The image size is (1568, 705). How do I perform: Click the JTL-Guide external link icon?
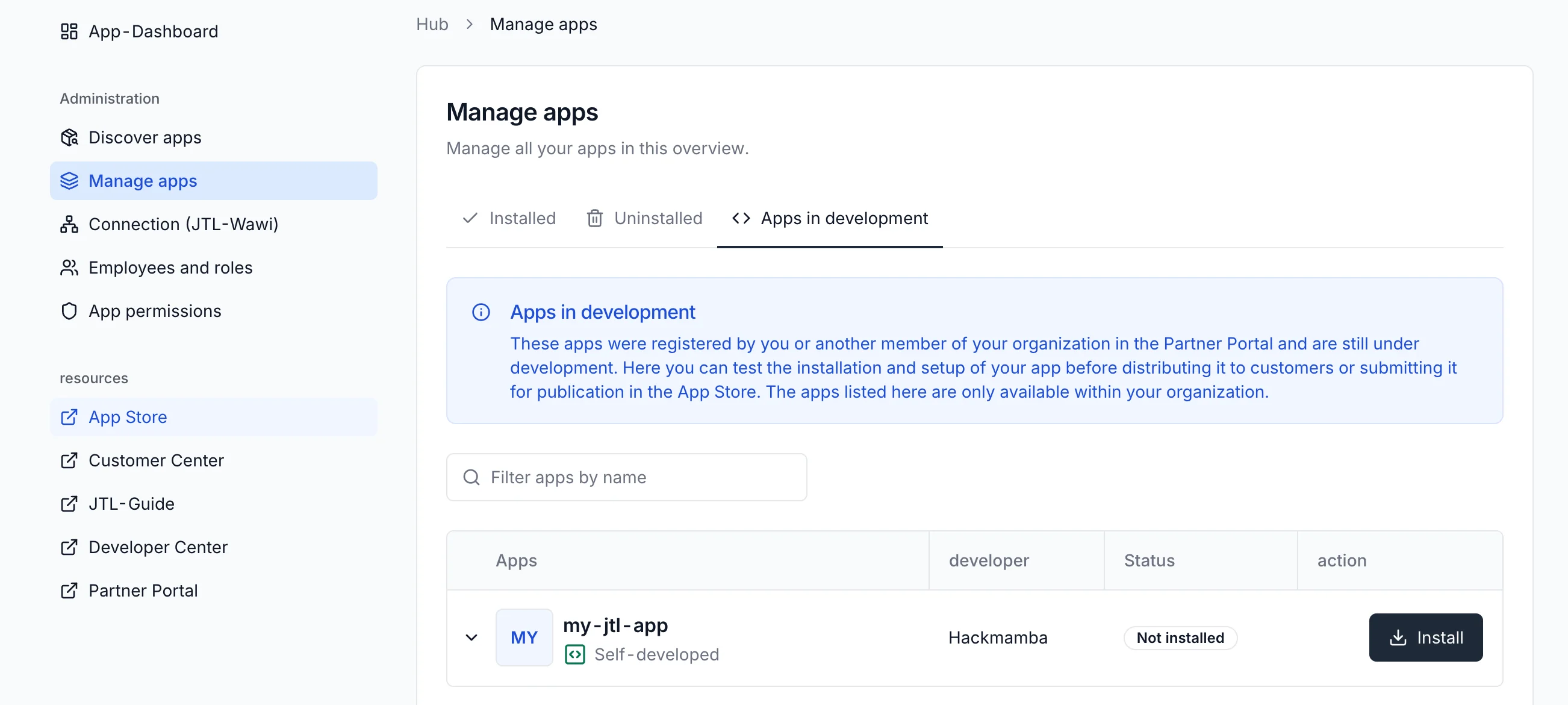pos(69,503)
